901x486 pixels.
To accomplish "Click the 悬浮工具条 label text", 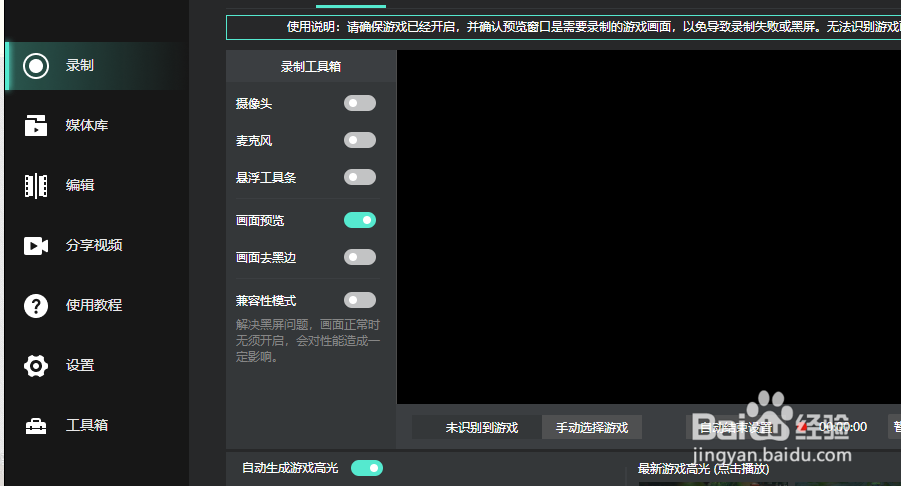I will click(x=265, y=178).
